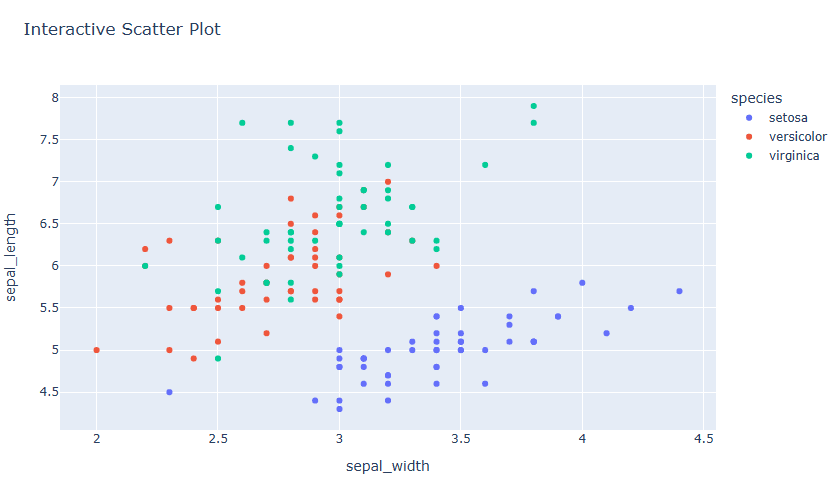Click the "Interactive Scatter Plot" title
This screenshot has height=492, width=836.
pyautogui.click(x=122, y=30)
